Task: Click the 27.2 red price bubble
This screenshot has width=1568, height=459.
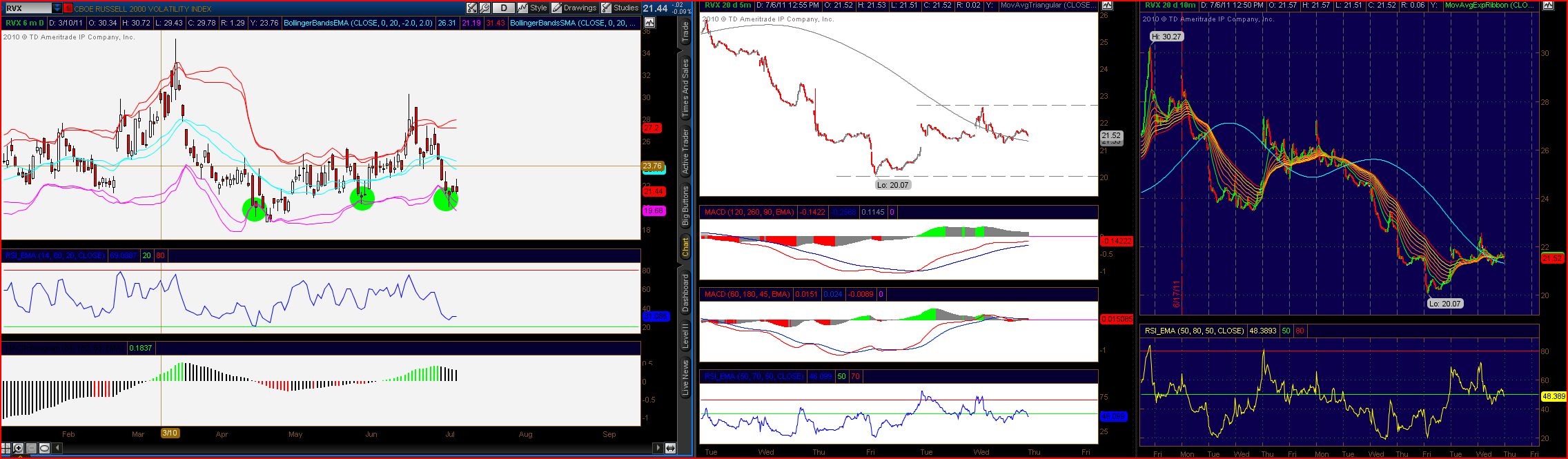Action: click(651, 128)
